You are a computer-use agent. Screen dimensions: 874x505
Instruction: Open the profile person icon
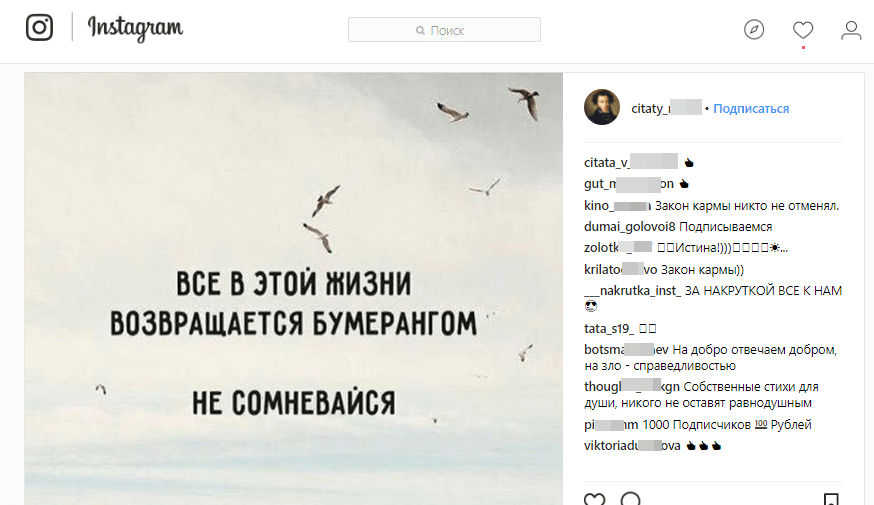coord(851,30)
